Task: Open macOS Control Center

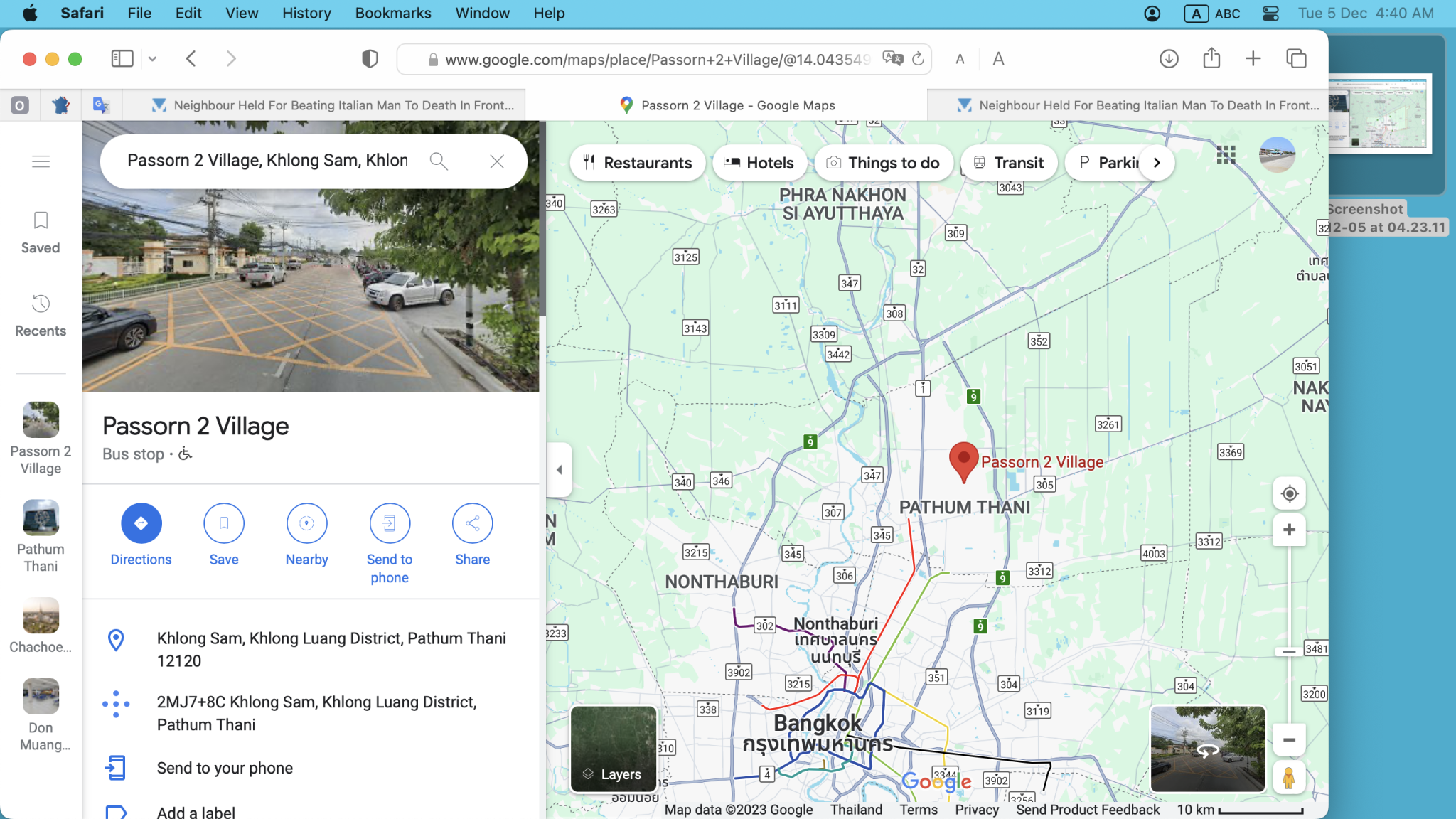Action: [x=1270, y=13]
